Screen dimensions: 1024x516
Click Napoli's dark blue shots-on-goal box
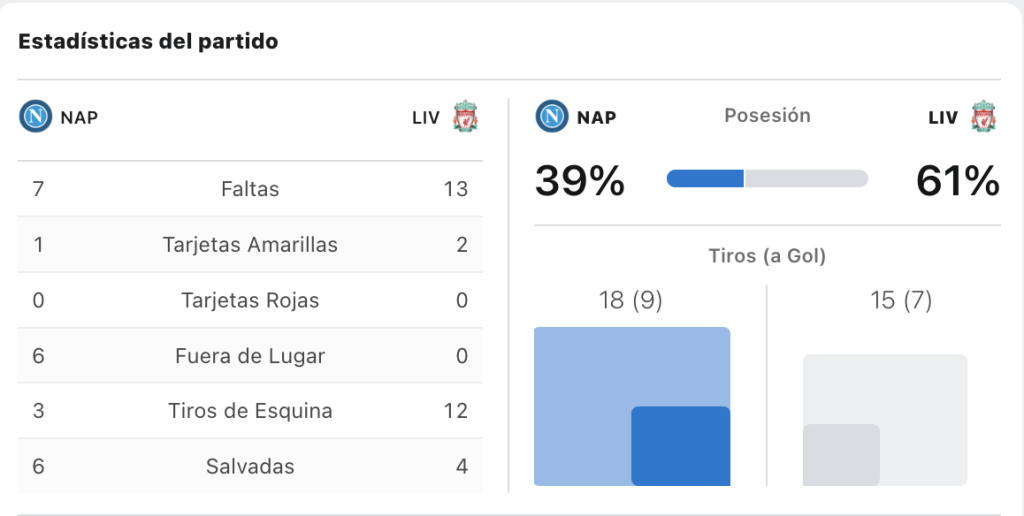point(680,446)
